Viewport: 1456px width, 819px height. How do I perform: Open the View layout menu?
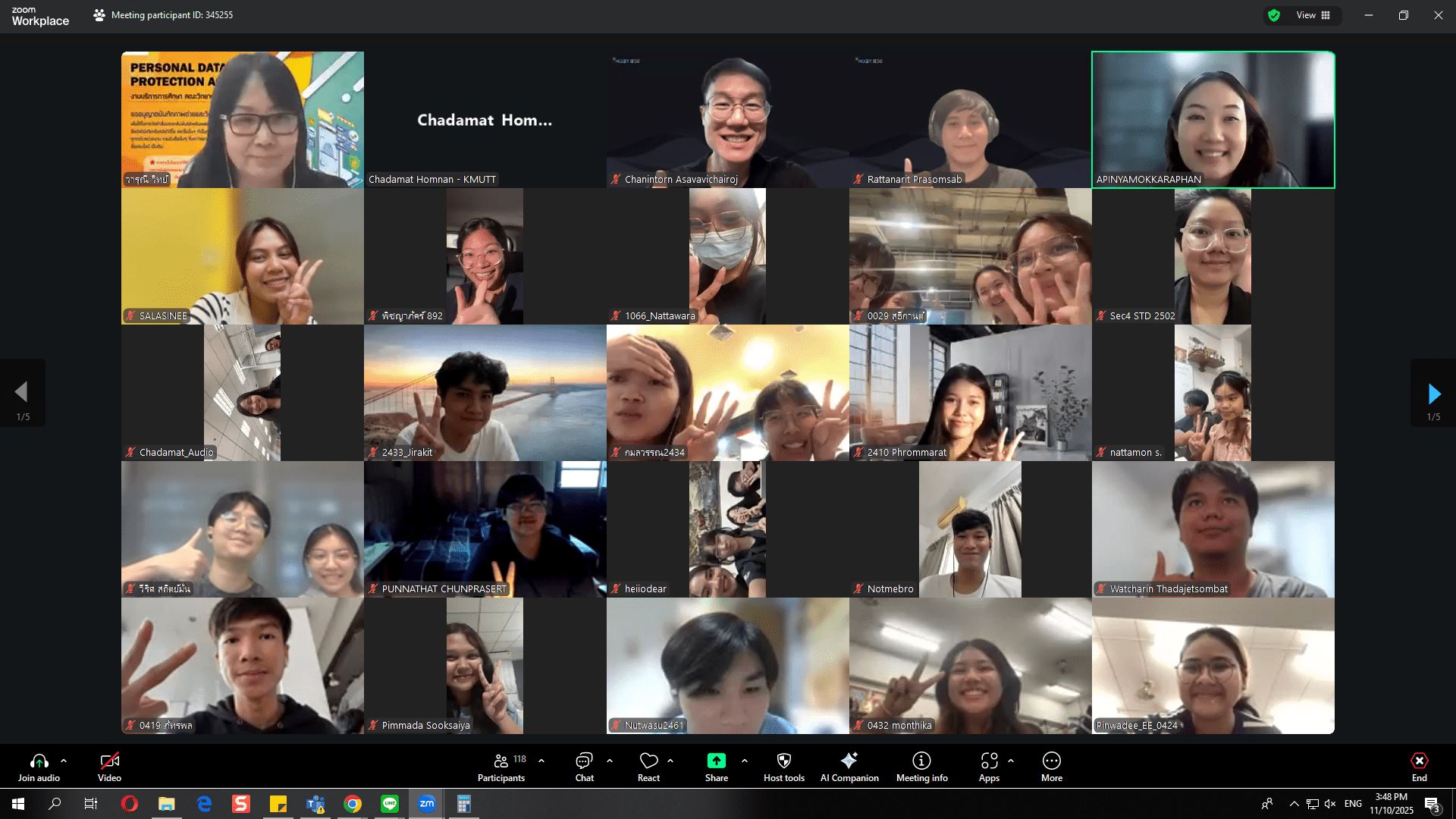point(1313,15)
